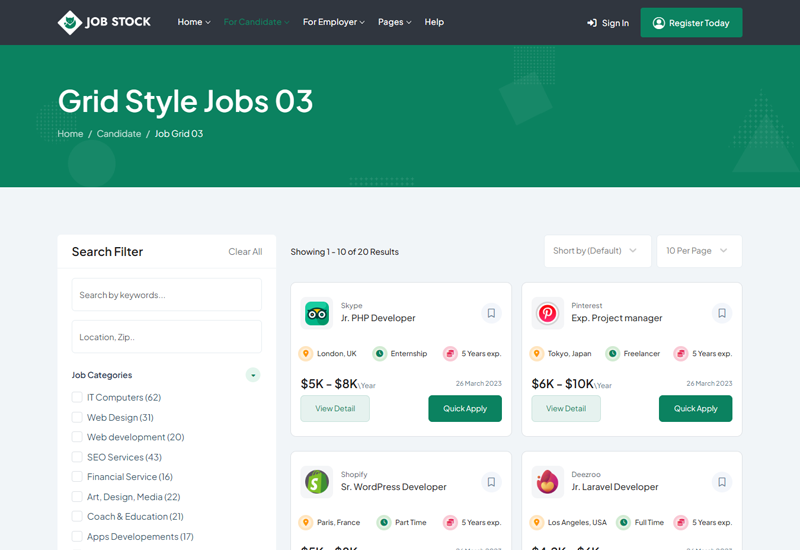Click experience icon on Jr. Laravel Developer card
Image resolution: width=800 pixels, height=550 pixels.
[681, 522]
